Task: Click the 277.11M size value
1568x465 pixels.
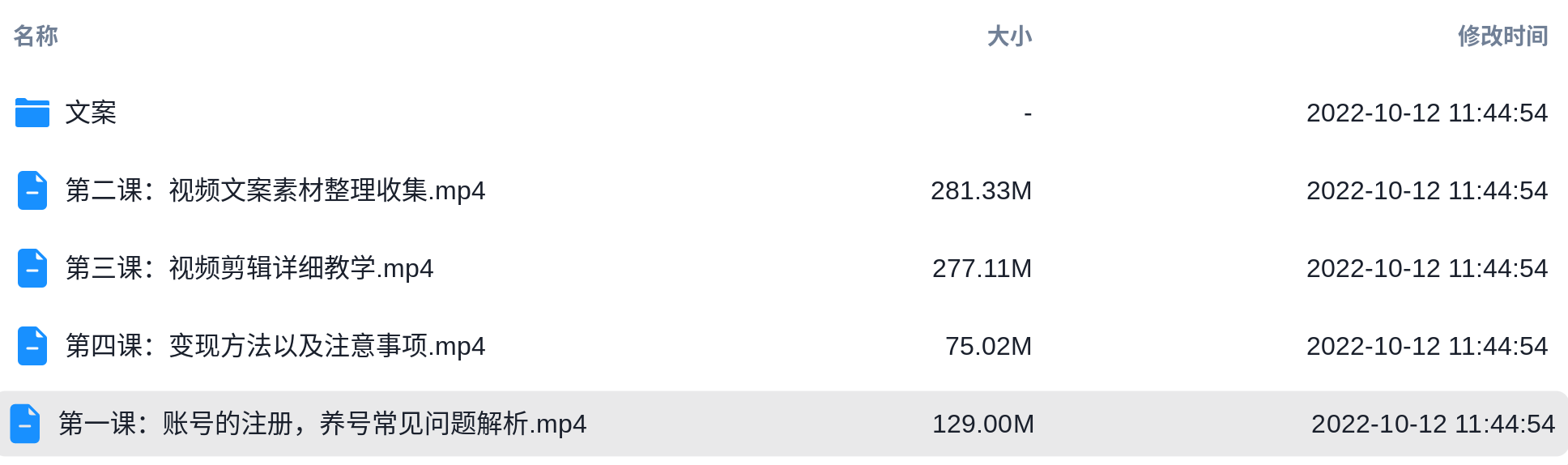Action: coord(982,268)
